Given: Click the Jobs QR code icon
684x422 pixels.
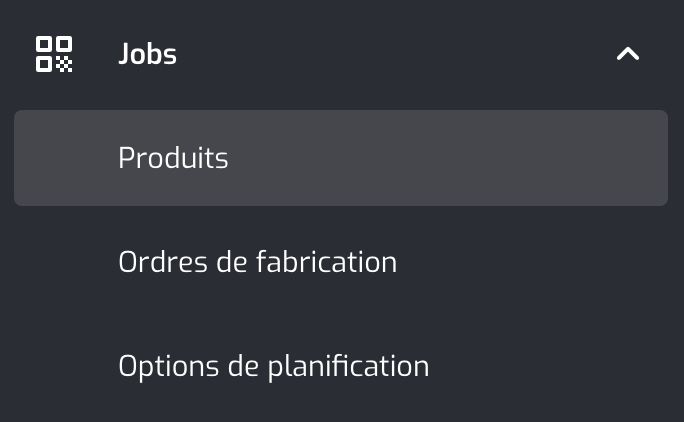Looking at the screenshot, I should click(54, 54).
